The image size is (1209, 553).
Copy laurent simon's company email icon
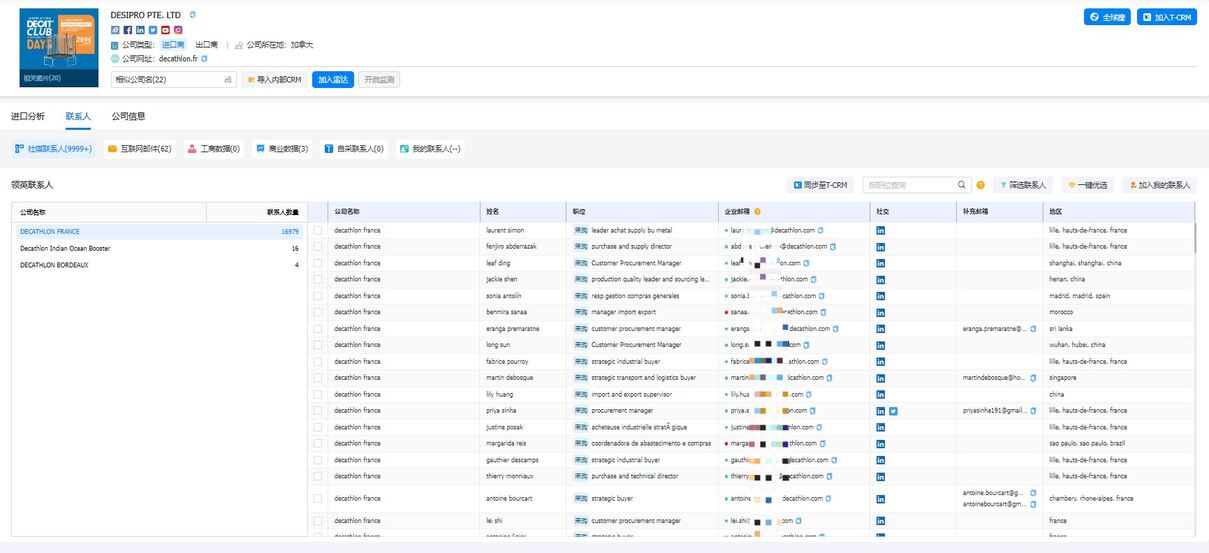click(821, 230)
